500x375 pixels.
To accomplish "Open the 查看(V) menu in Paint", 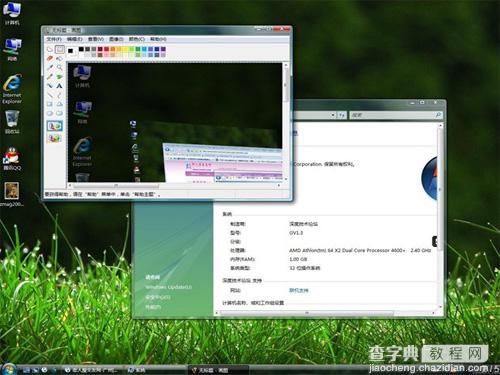I will (96, 39).
